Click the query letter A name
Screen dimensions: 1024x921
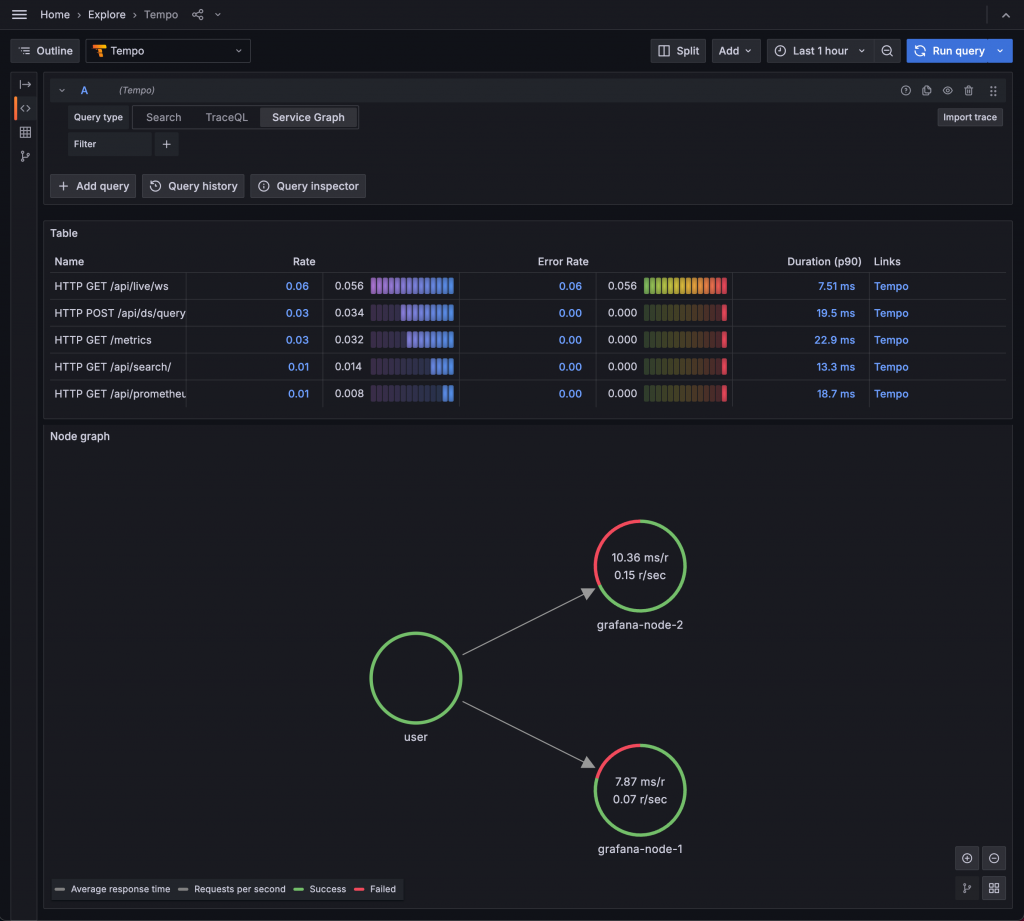(x=84, y=91)
